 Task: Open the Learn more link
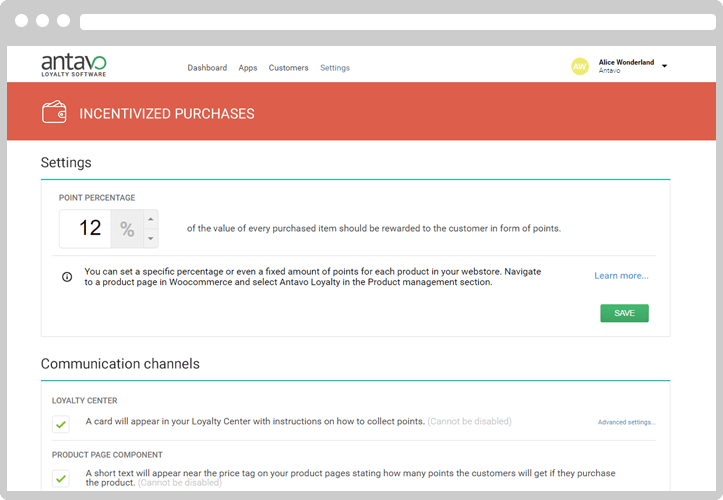click(x=621, y=276)
